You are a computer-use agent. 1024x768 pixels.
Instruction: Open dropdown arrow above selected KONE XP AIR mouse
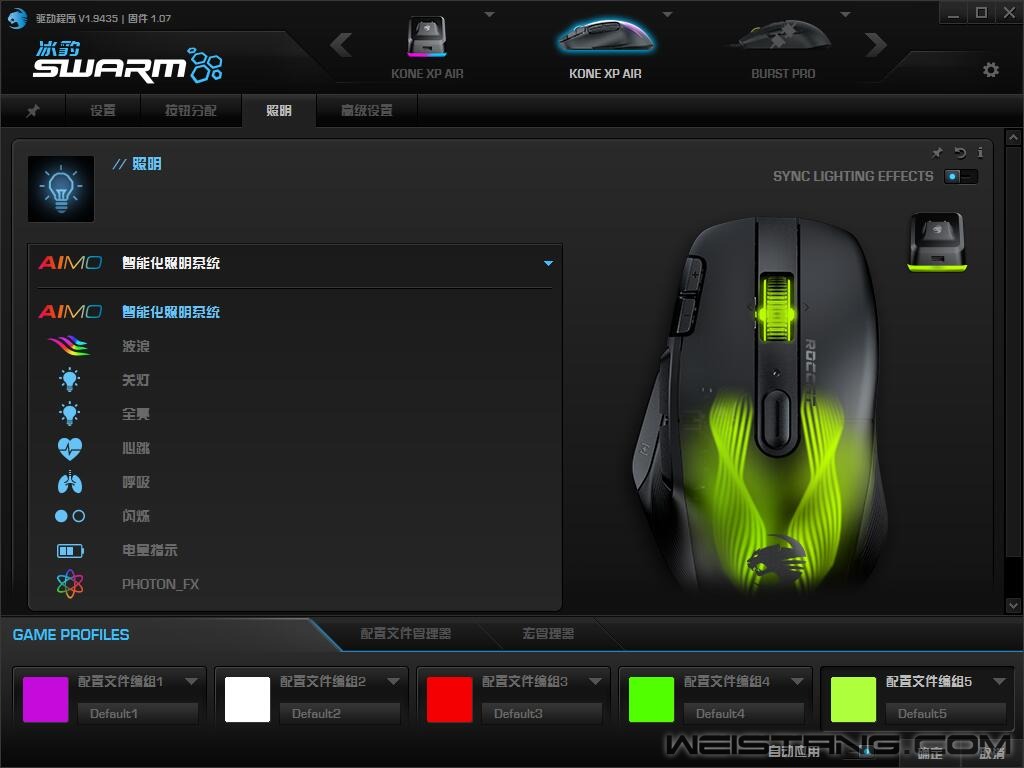(x=667, y=14)
